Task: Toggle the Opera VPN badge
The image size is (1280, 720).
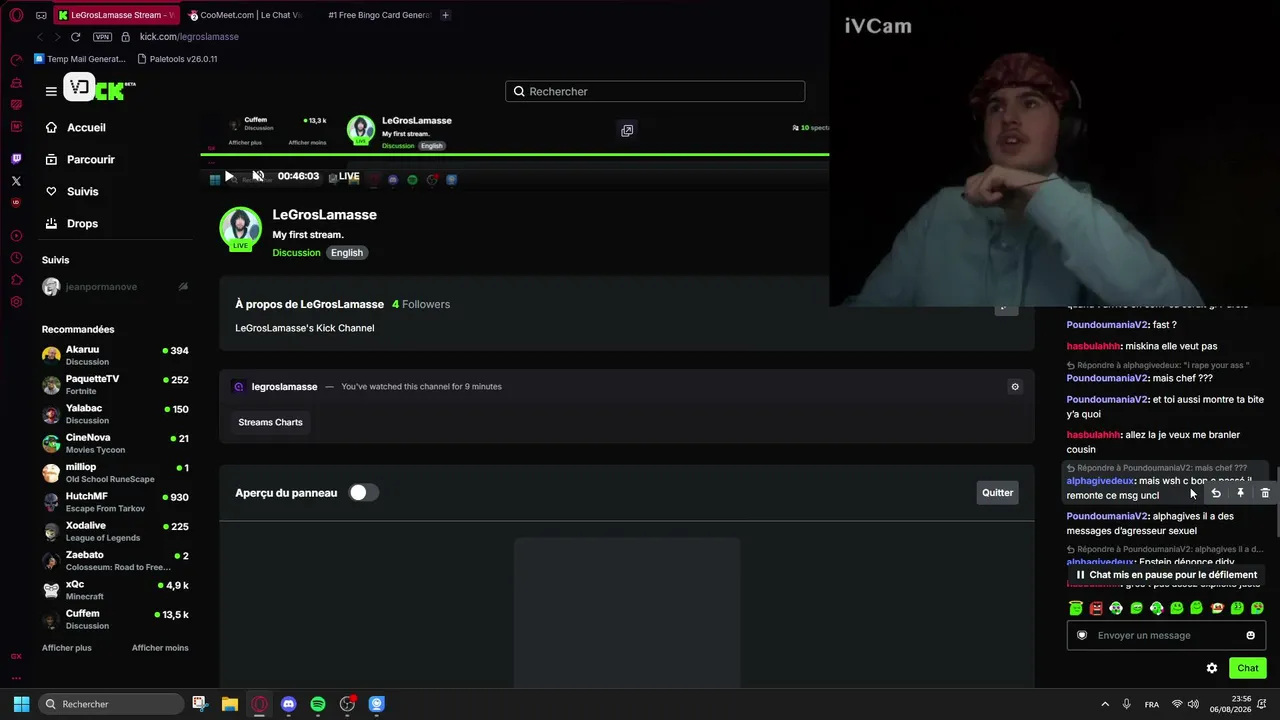Action: tap(102, 37)
